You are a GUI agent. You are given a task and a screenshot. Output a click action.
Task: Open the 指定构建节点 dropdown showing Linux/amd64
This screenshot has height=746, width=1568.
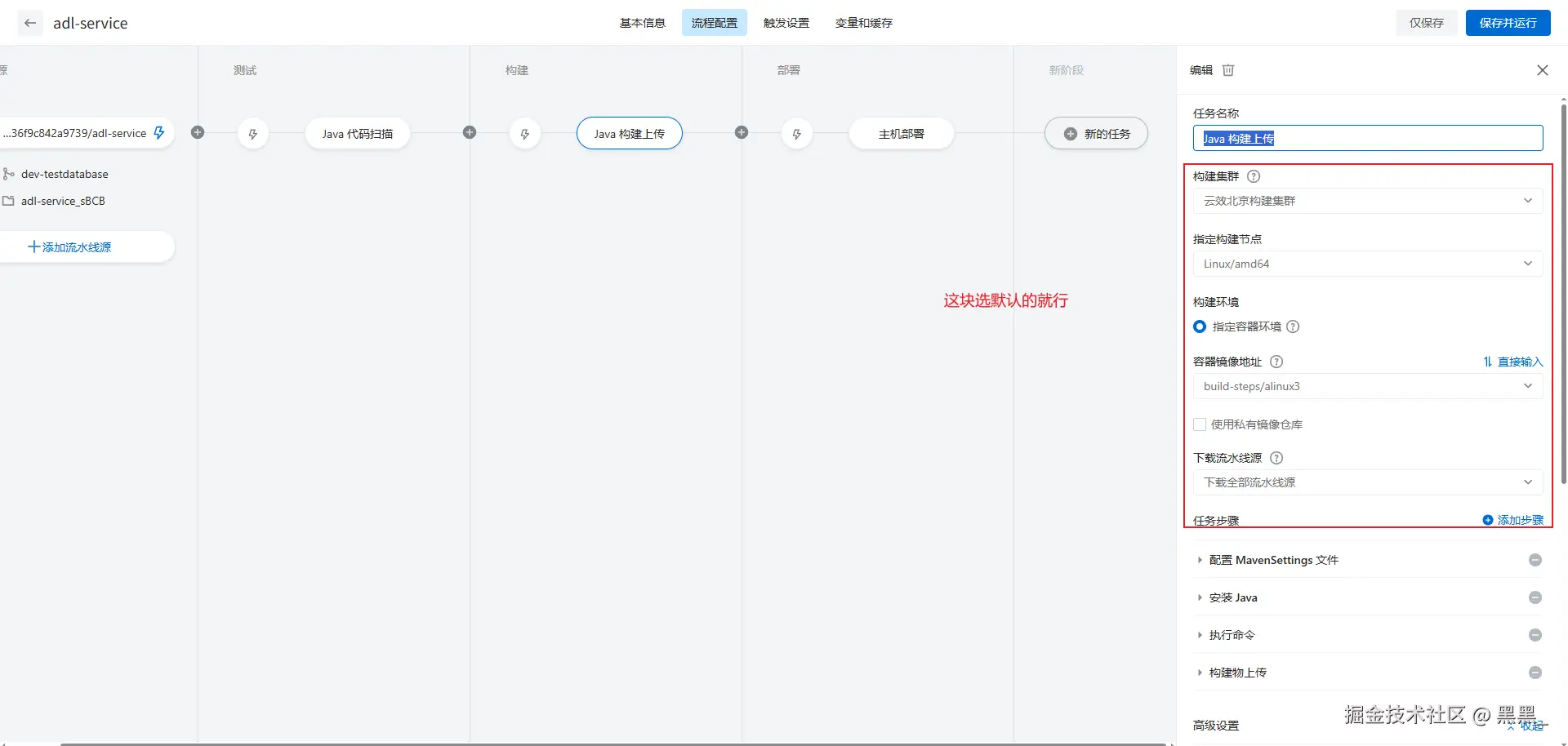[1368, 264]
